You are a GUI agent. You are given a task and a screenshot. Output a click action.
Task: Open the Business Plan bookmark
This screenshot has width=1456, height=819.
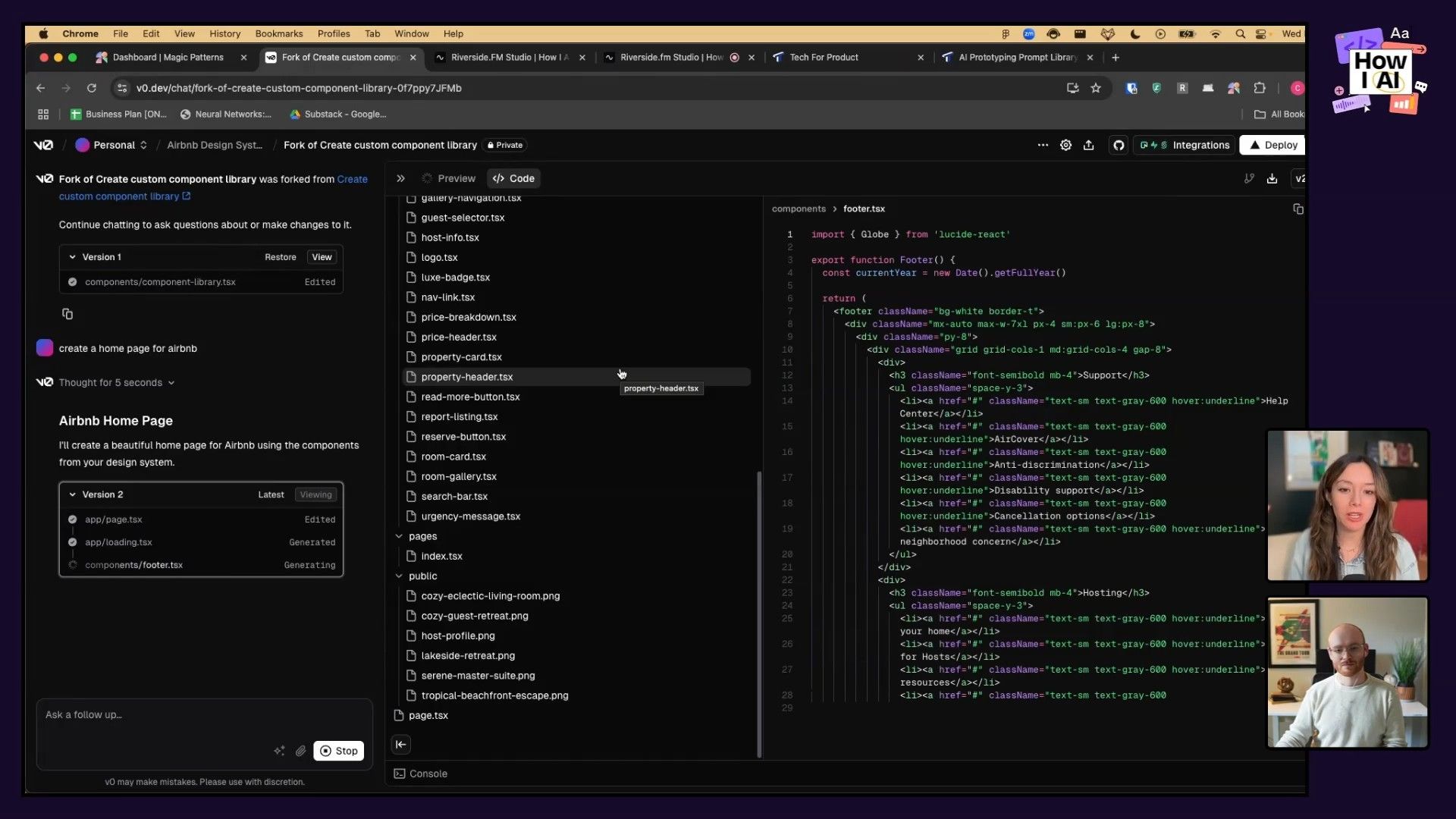[118, 115]
